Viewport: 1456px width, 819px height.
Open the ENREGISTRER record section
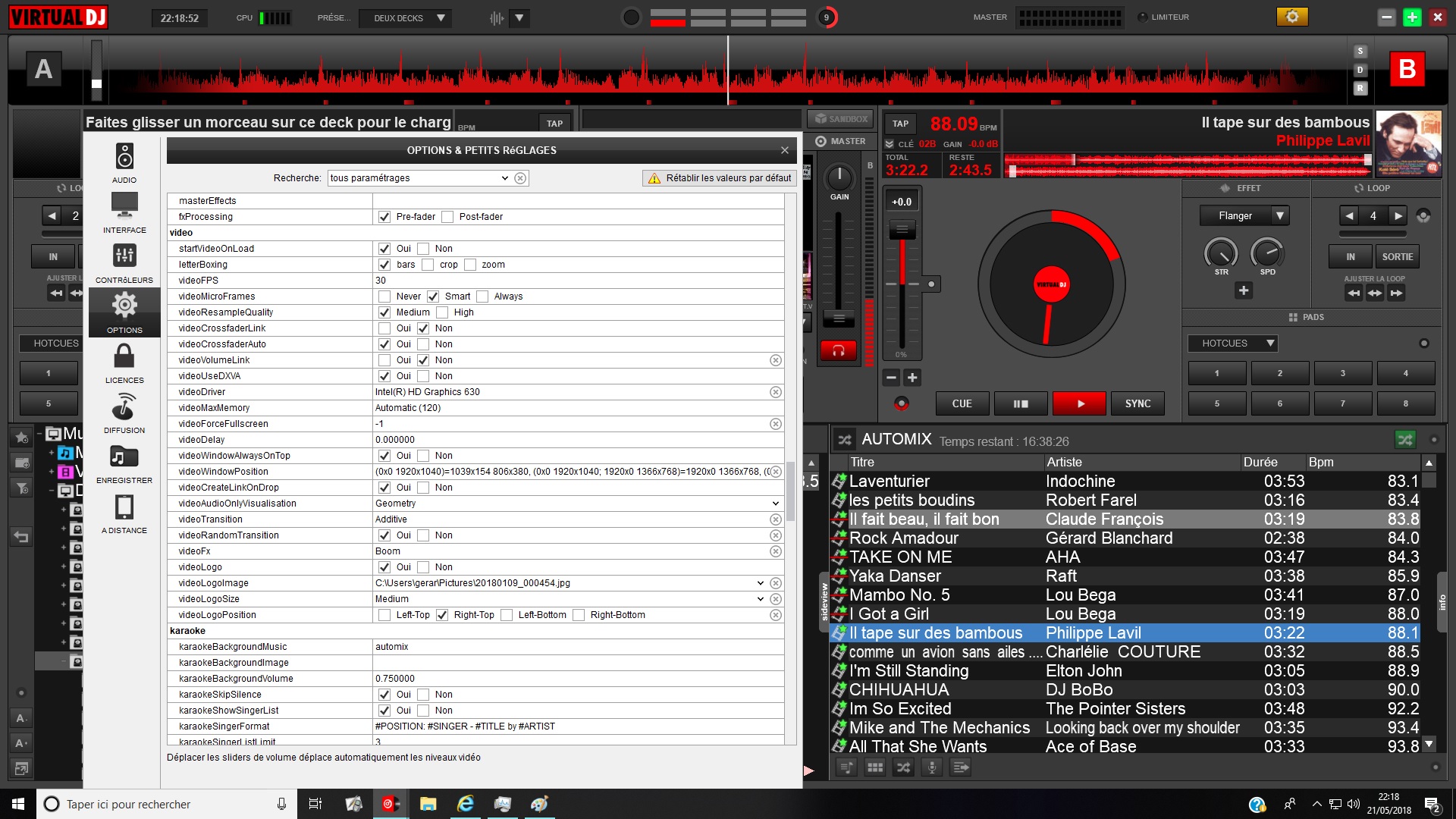pyautogui.click(x=124, y=463)
